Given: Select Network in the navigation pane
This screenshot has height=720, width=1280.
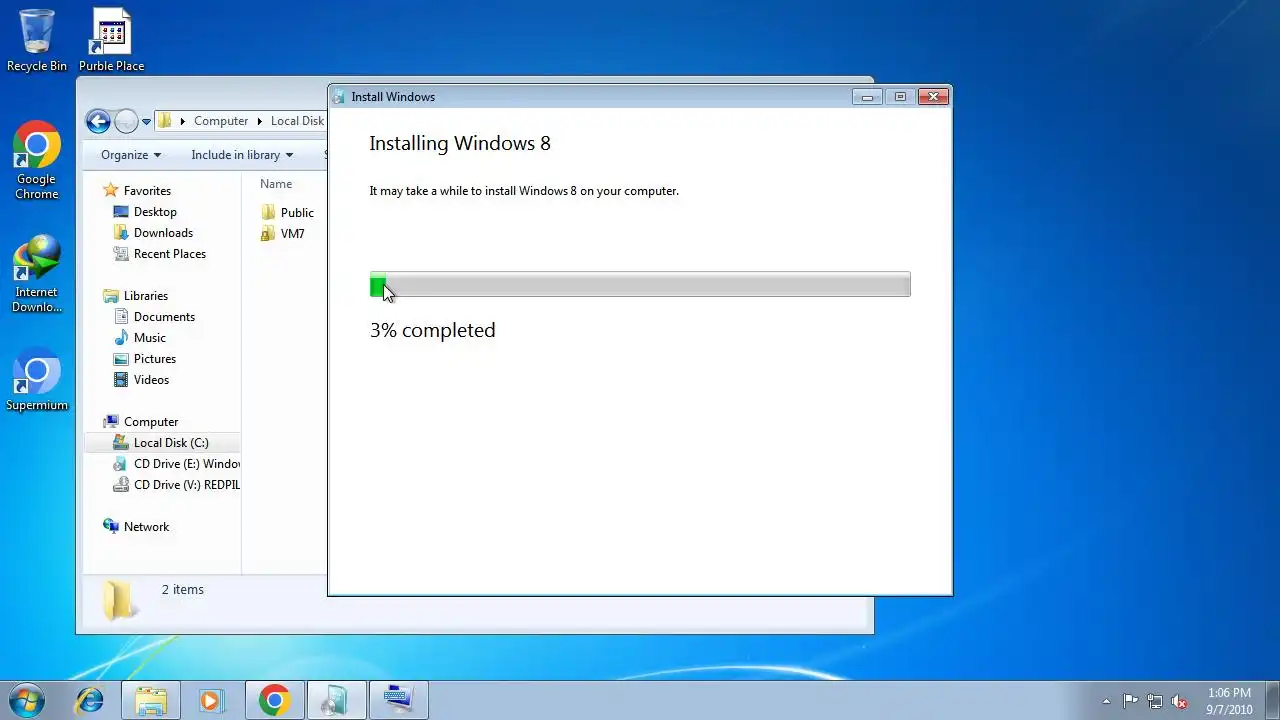Looking at the screenshot, I should coord(146,527).
